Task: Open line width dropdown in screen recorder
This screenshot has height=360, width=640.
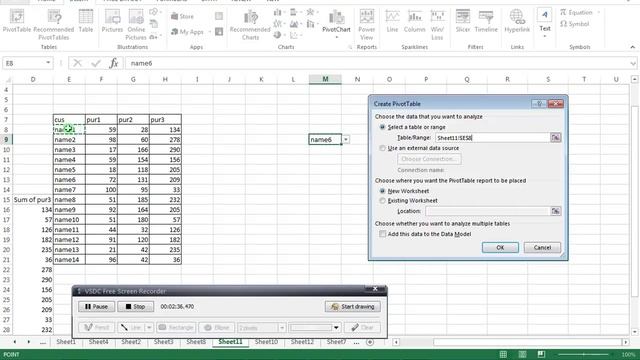Action: [282, 327]
